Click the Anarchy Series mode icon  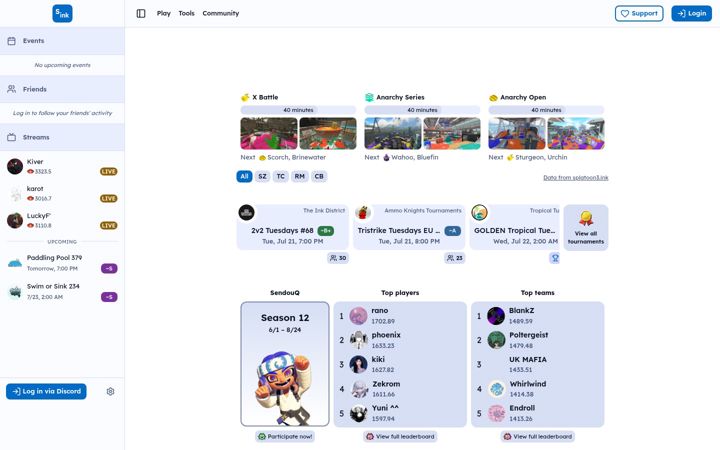[369, 97]
